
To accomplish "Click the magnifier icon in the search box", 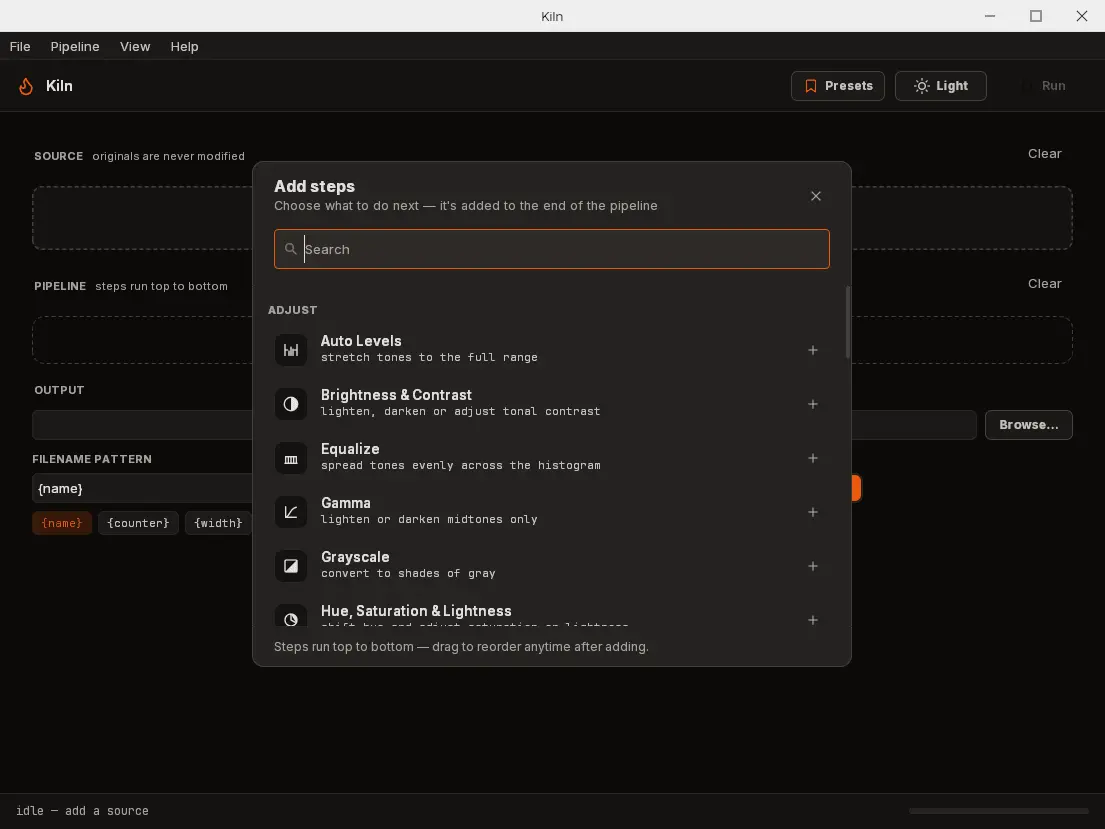I will pyautogui.click(x=290, y=249).
